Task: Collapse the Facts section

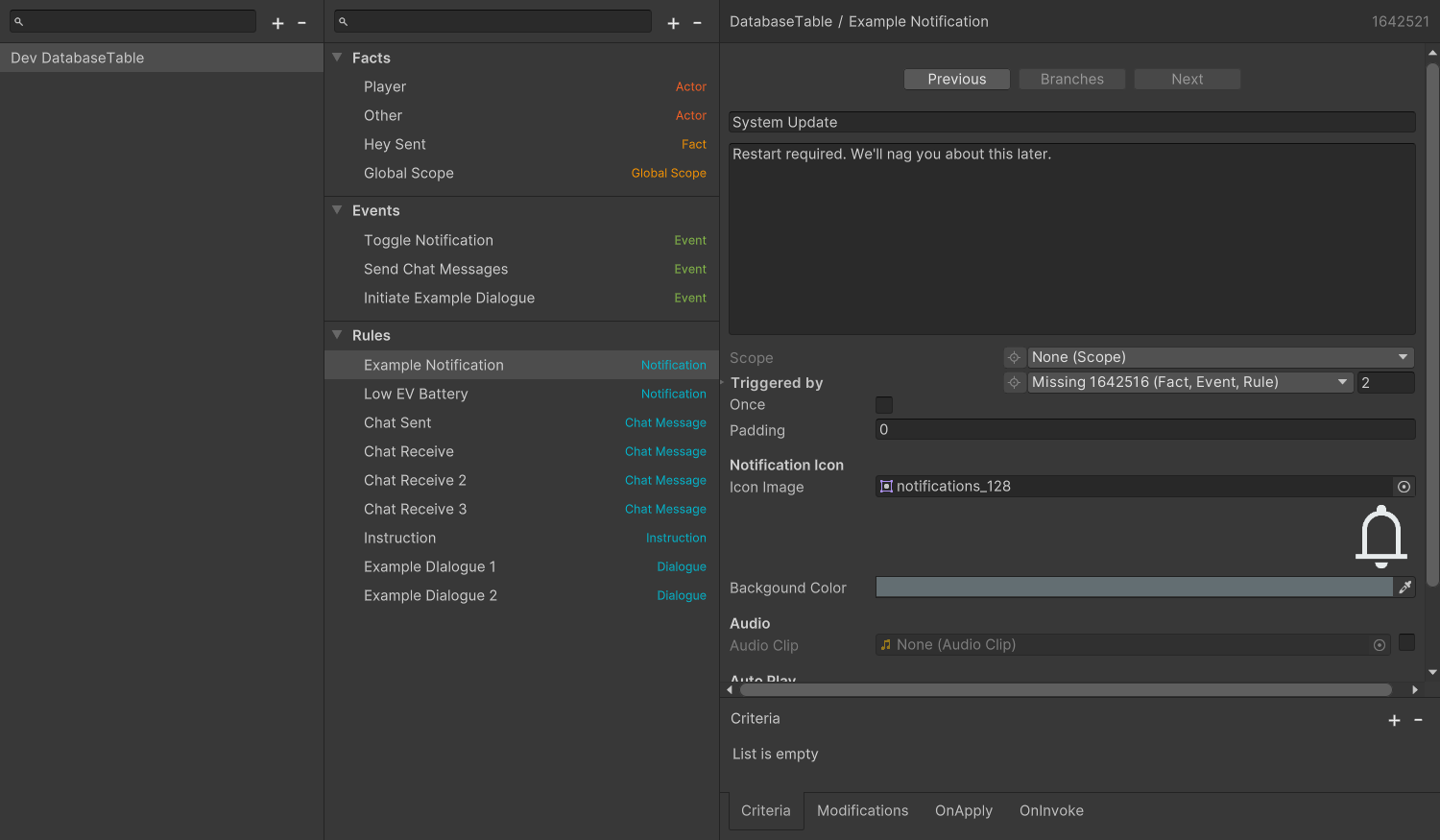Action: pos(337,58)
